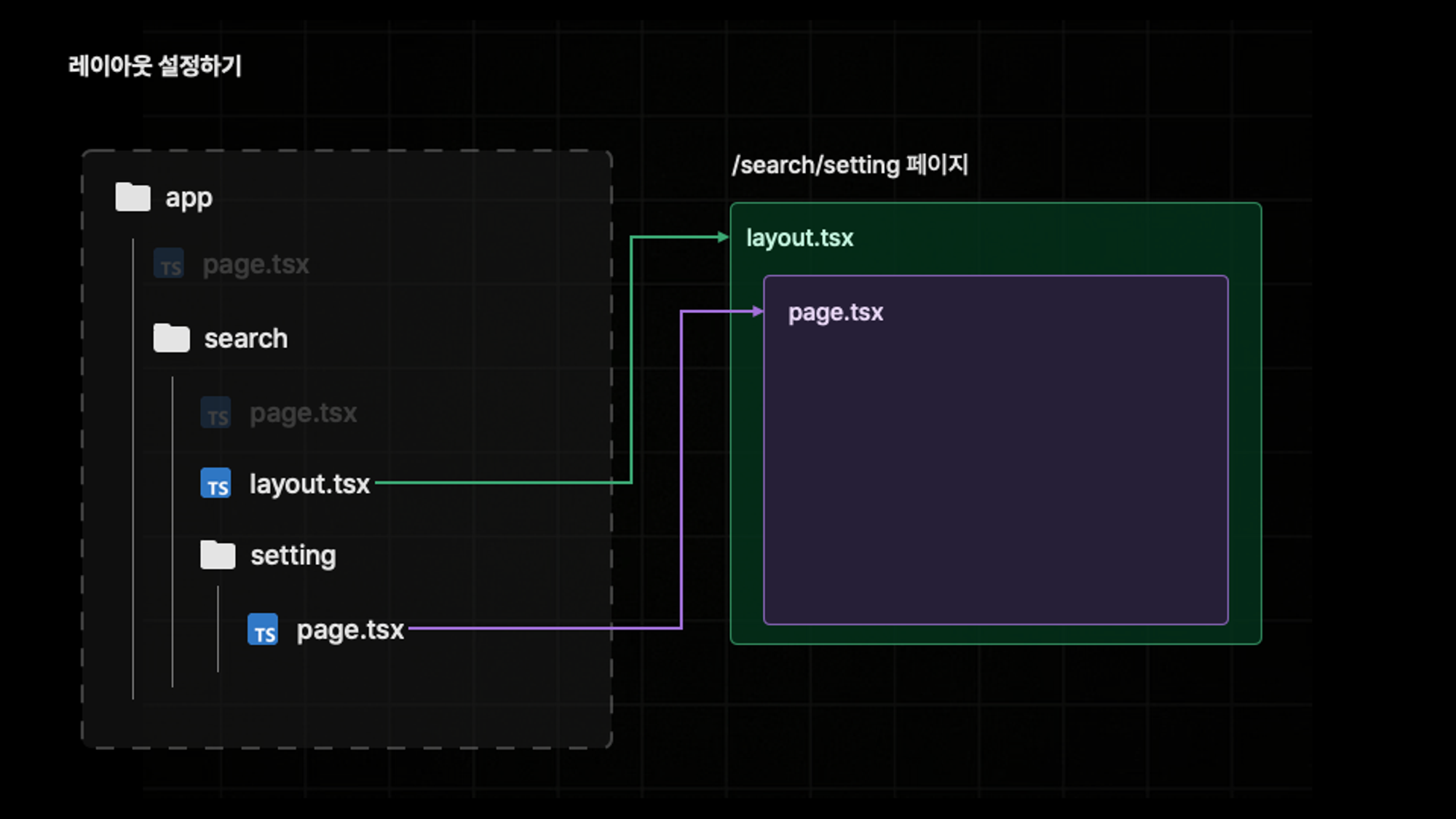Image resolution: width=1456 pixels, height=819 pixels.
Task: Click the purple arrowhead pointing to page.tsx
Action: click(758, 312)
